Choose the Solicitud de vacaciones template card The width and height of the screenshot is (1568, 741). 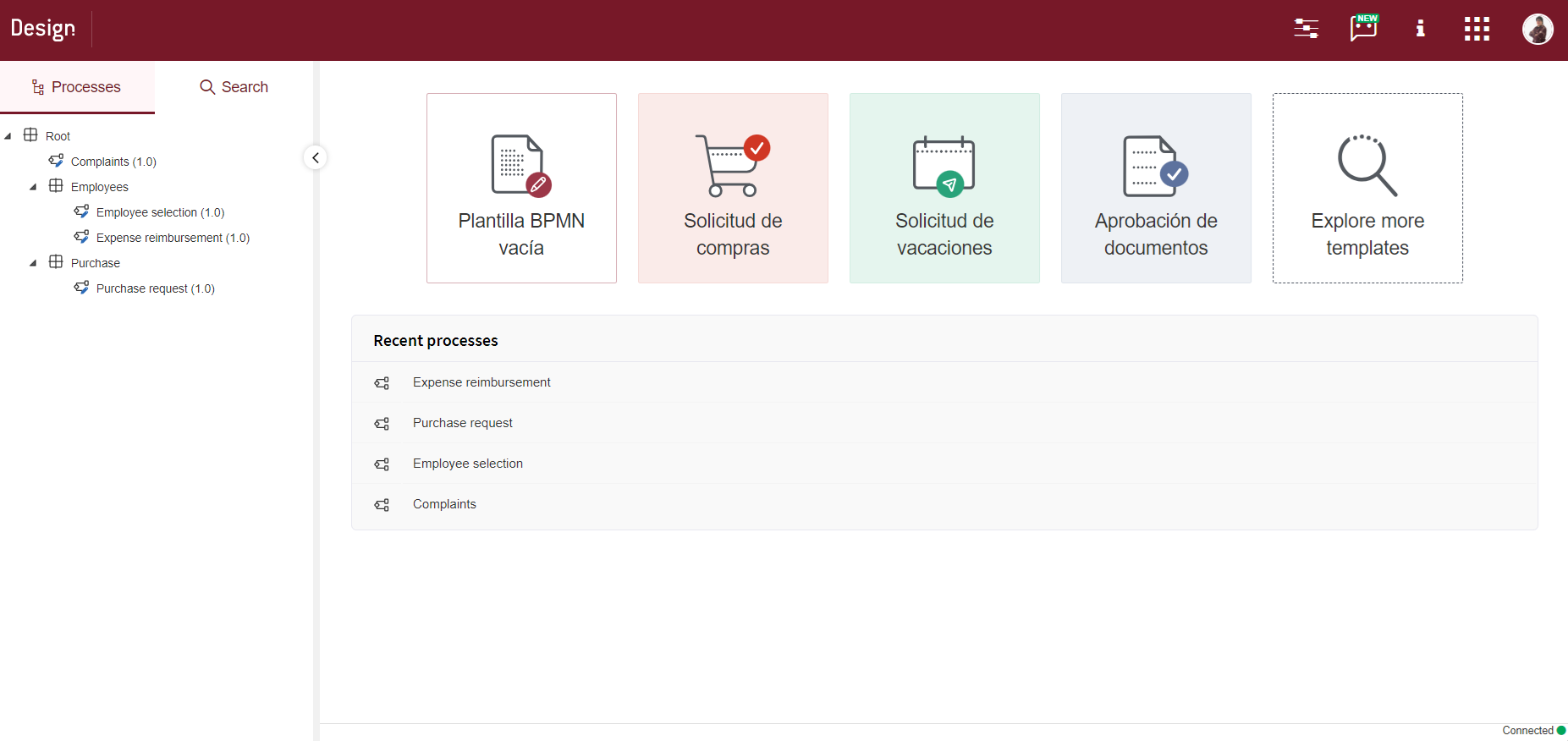coord(944,188)
